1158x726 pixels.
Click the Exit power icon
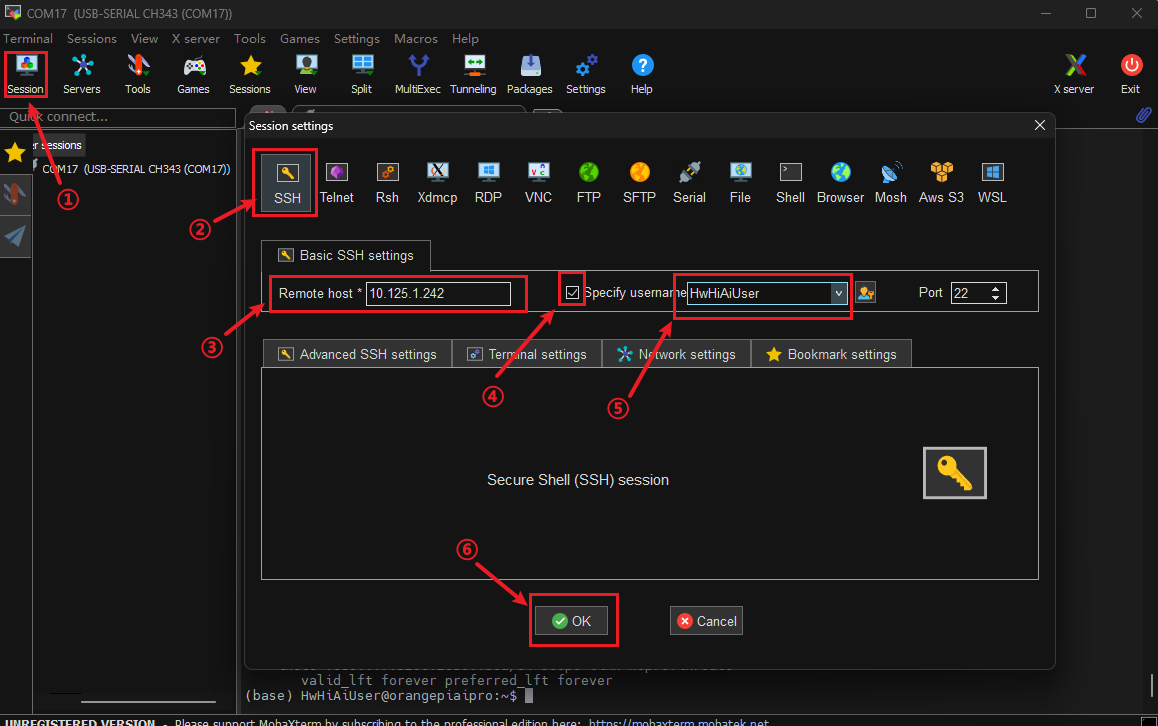[1131, 75]
